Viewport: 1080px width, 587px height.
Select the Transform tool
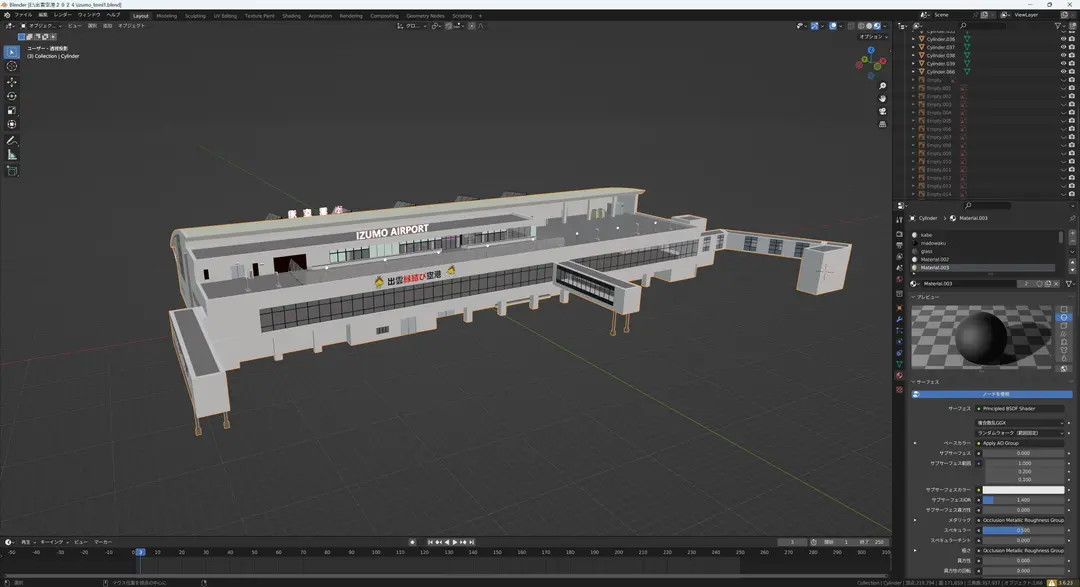(12, 125)
